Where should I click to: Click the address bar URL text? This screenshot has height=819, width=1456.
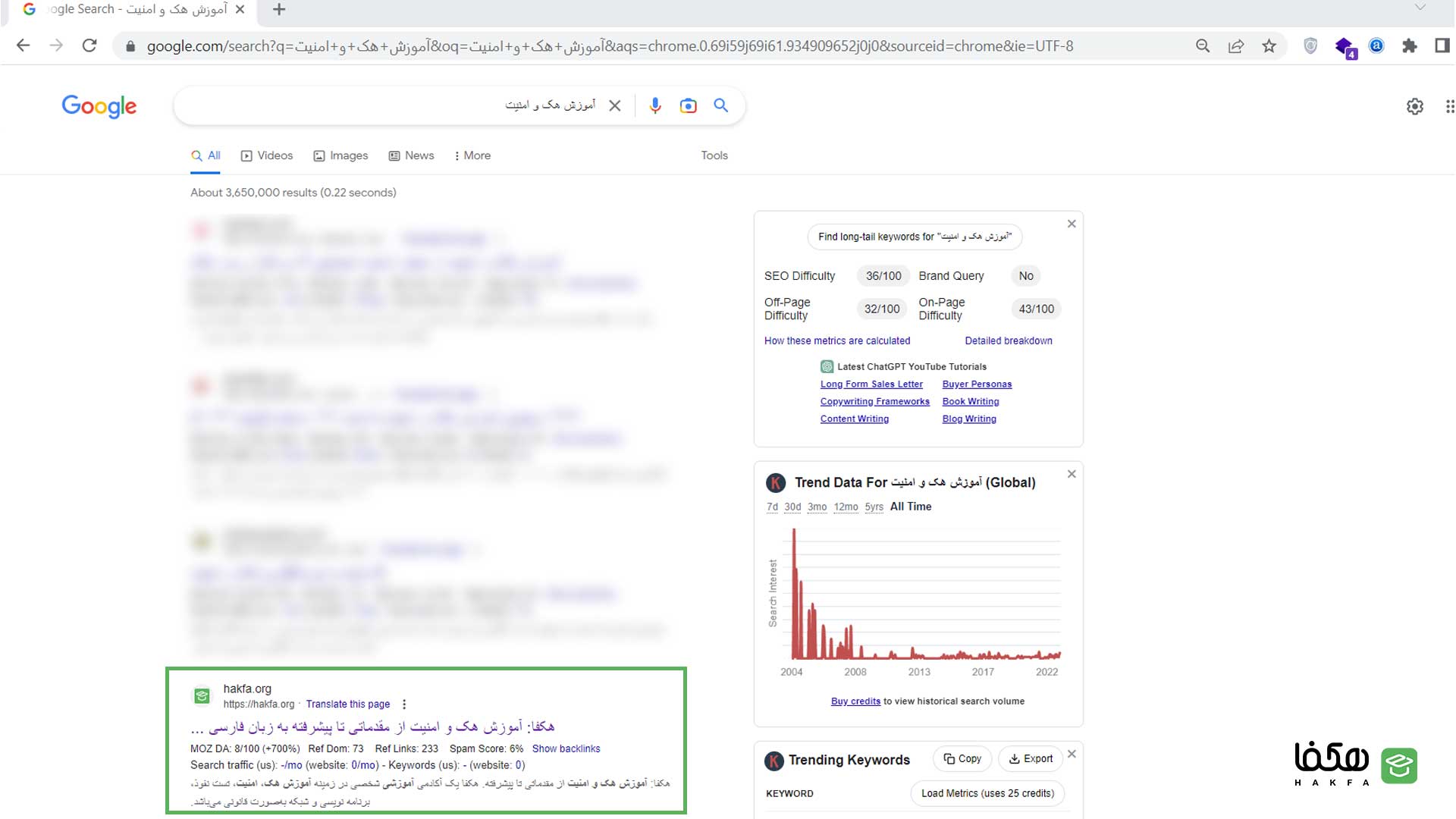pos(610,46)
